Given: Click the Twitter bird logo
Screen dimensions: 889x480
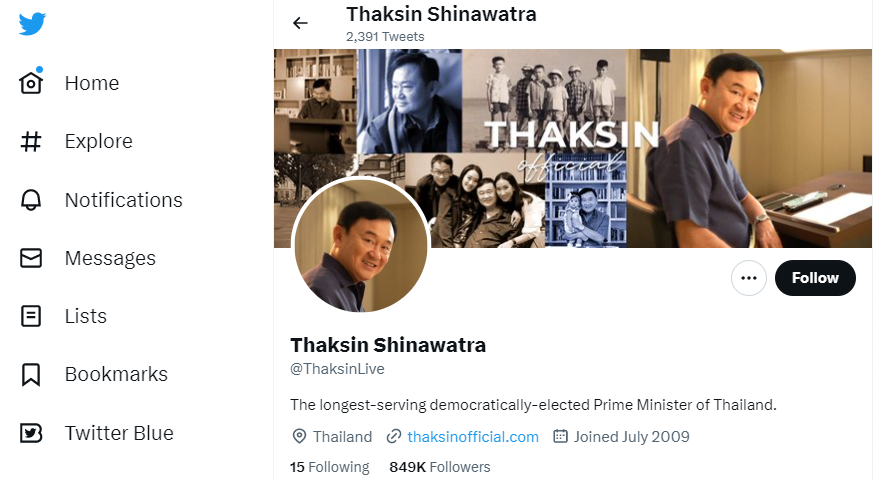Looking at the screenshot, I should coord(32,24).
